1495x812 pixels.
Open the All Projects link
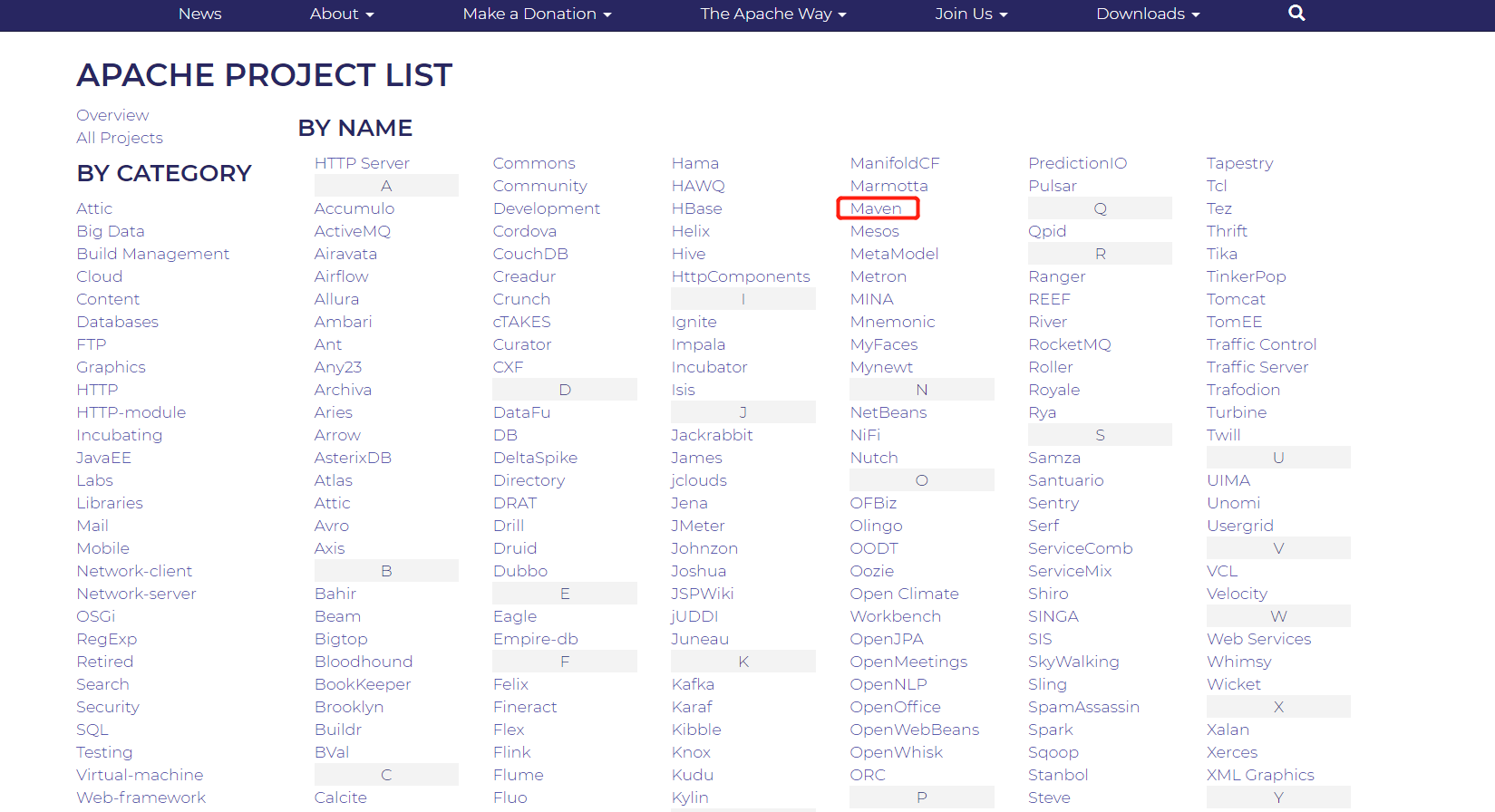tap(120, 138)
